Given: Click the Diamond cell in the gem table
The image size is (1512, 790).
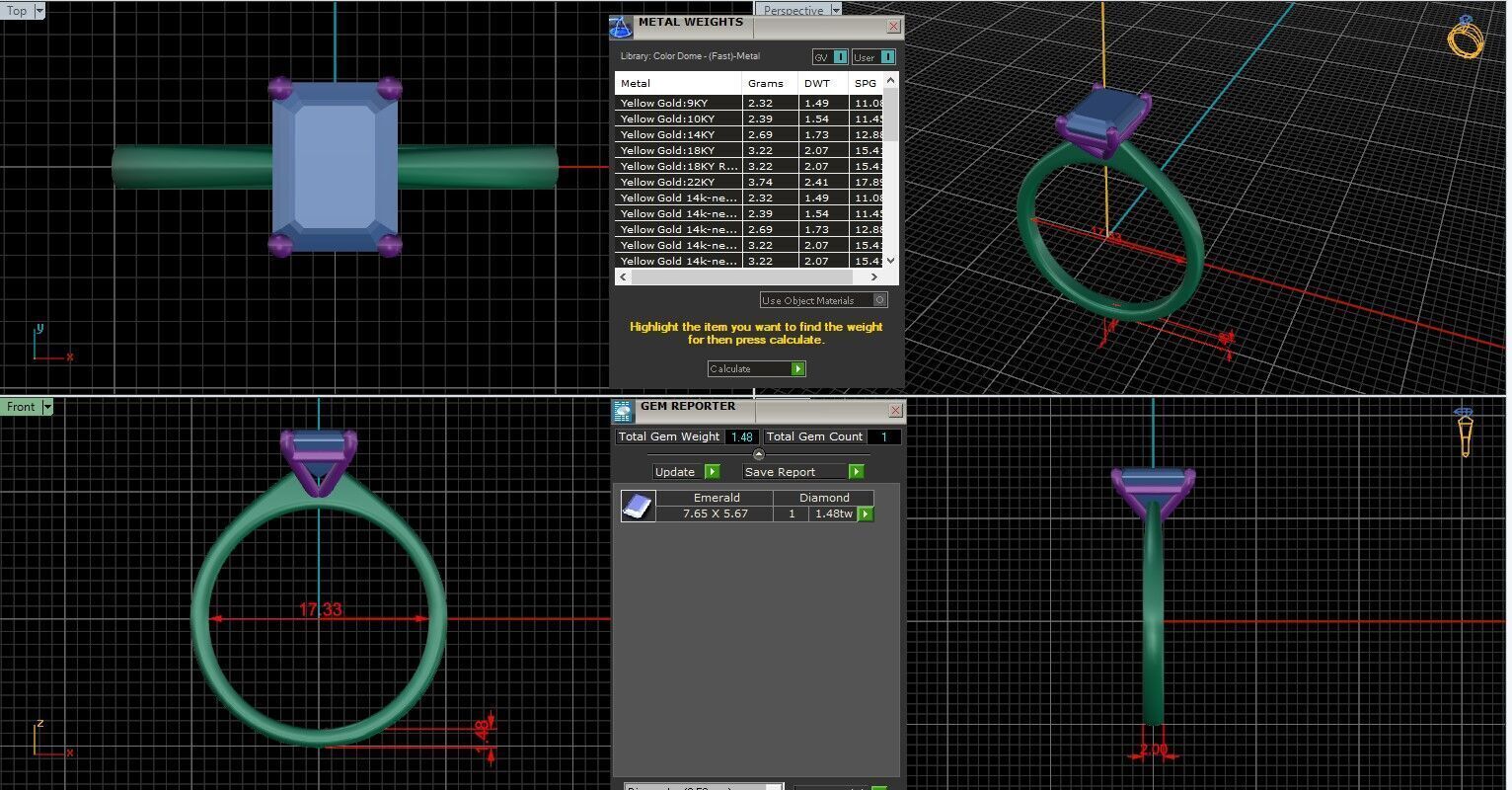Looking at the screenshot, I should 824,498.
